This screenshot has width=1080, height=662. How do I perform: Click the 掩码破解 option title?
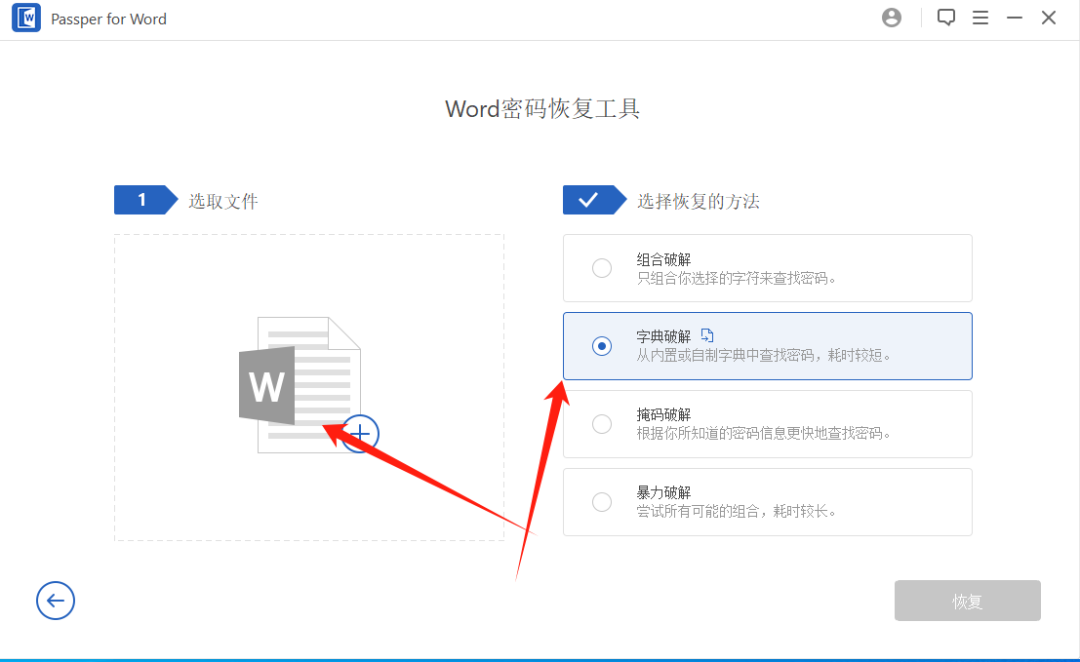click(663, 415)
